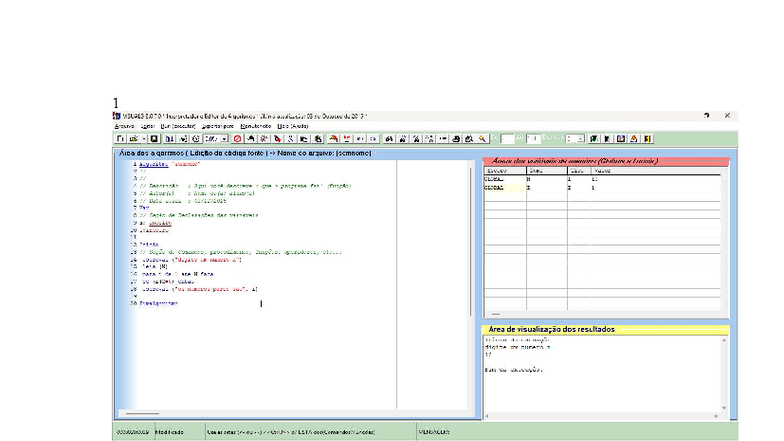Click the results panel scroll-right arrow

pyautogui.click(x=716, y=416)
